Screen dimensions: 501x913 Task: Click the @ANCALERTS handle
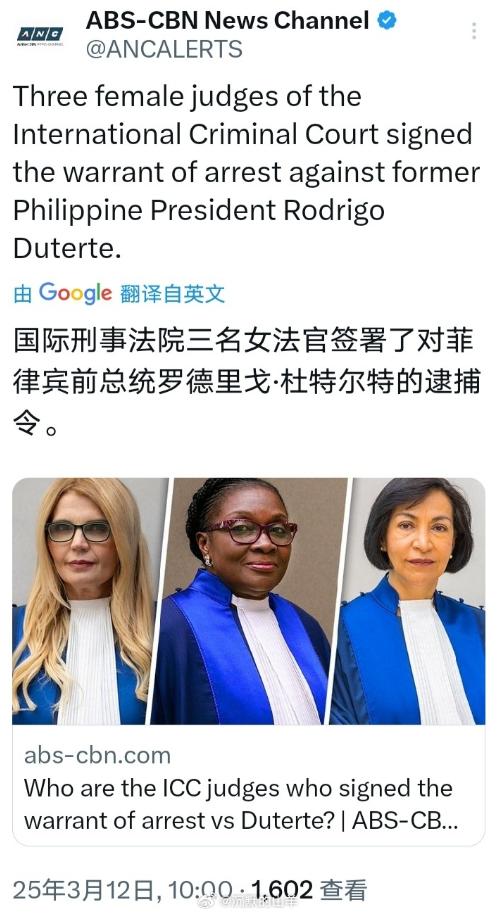pos(164,49)
